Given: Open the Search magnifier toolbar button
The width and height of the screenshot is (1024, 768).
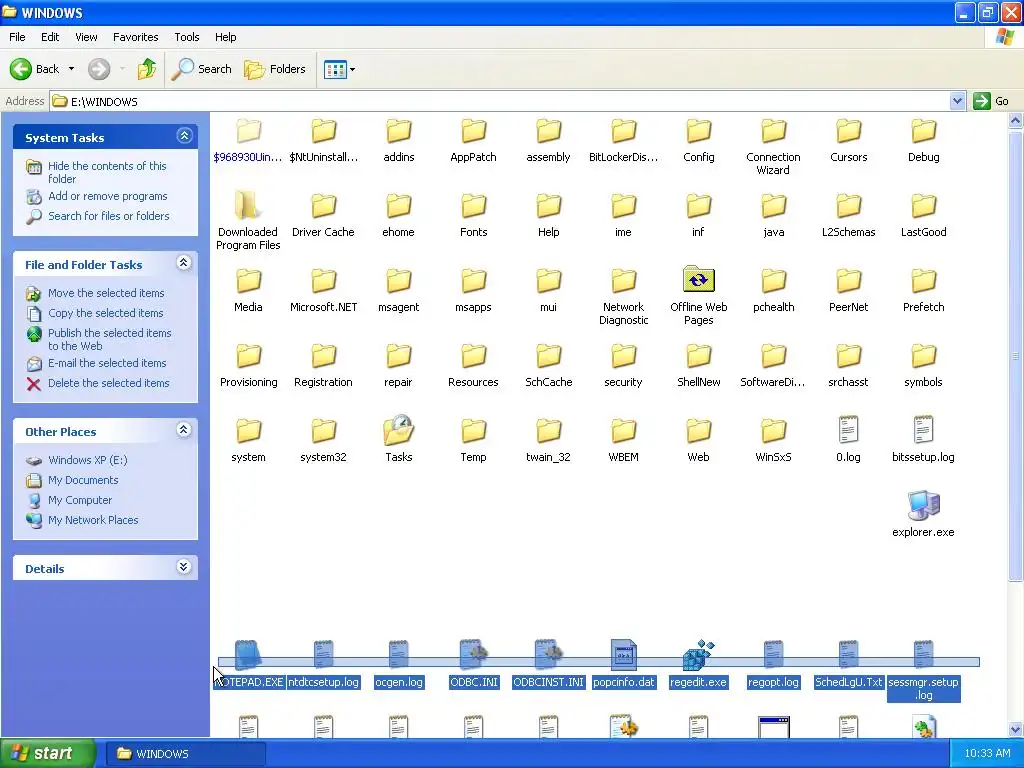Looking at the screenshot, I should (201, 69).
